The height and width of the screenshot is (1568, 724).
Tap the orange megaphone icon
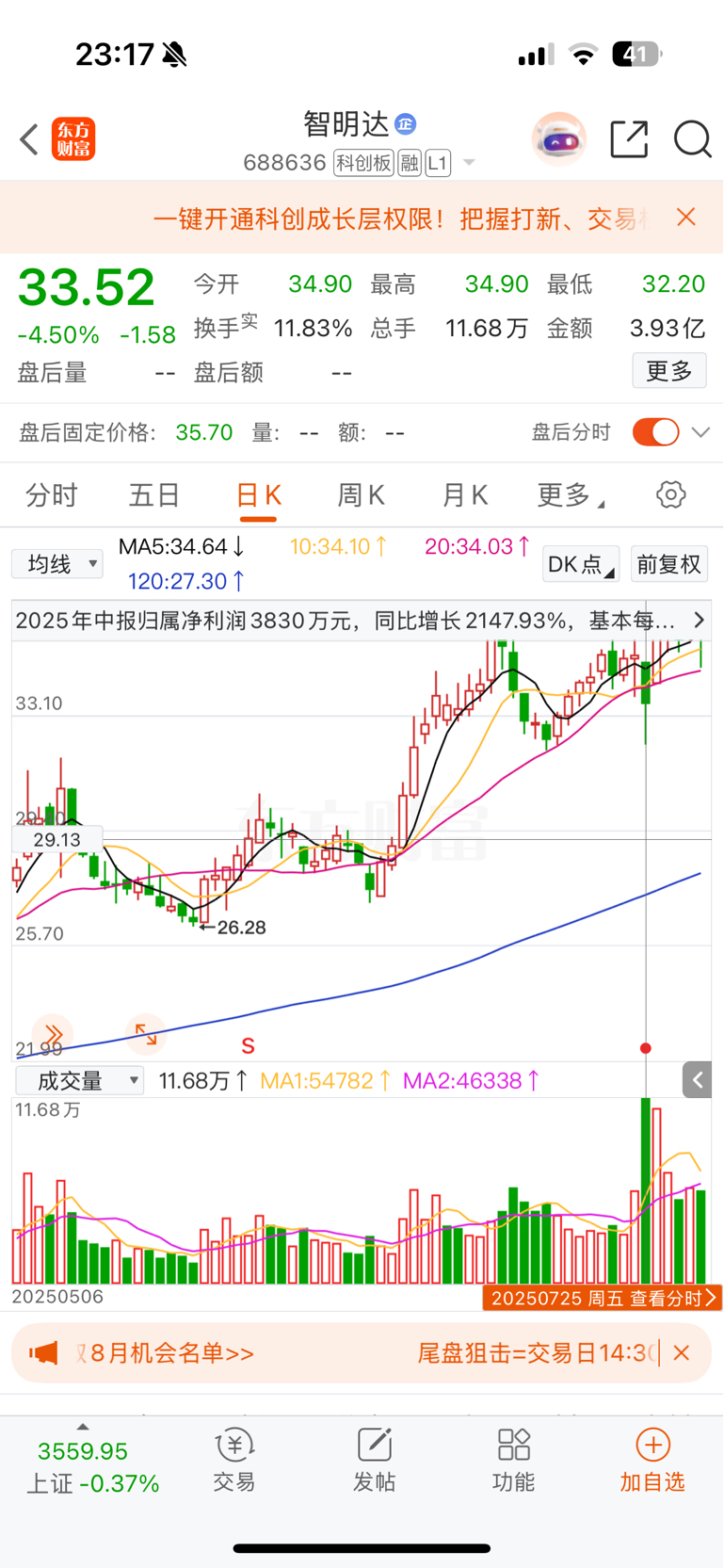(43, 1353)
